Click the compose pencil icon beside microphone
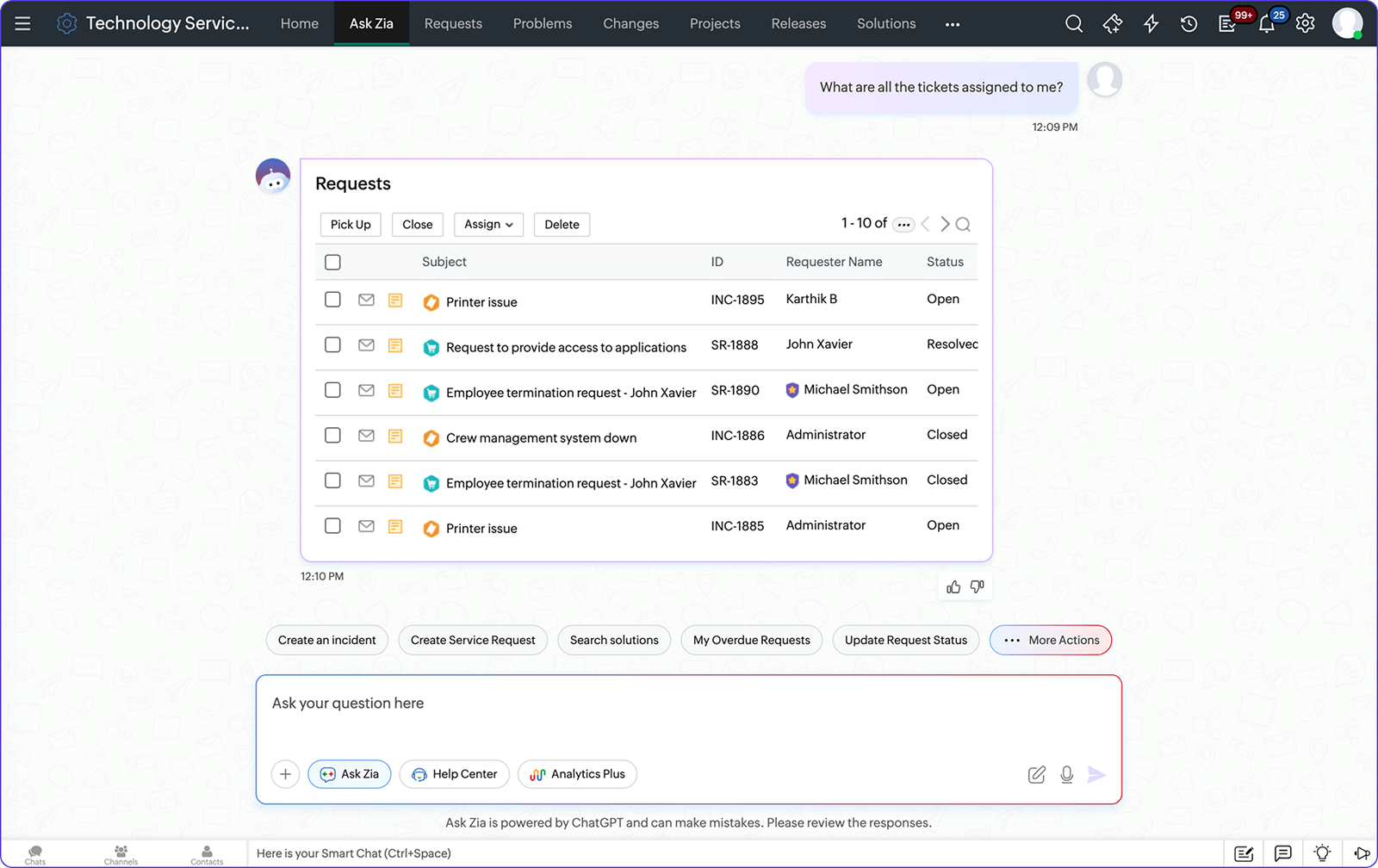This screenshot has height=868, width=1378. 1037,774
